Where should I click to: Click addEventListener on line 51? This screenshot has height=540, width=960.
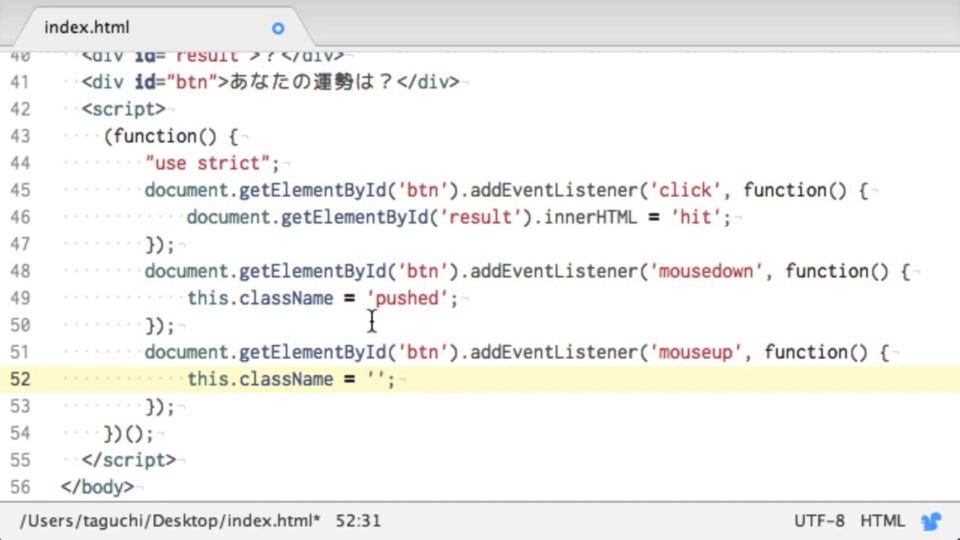click(x=554, y=353)
